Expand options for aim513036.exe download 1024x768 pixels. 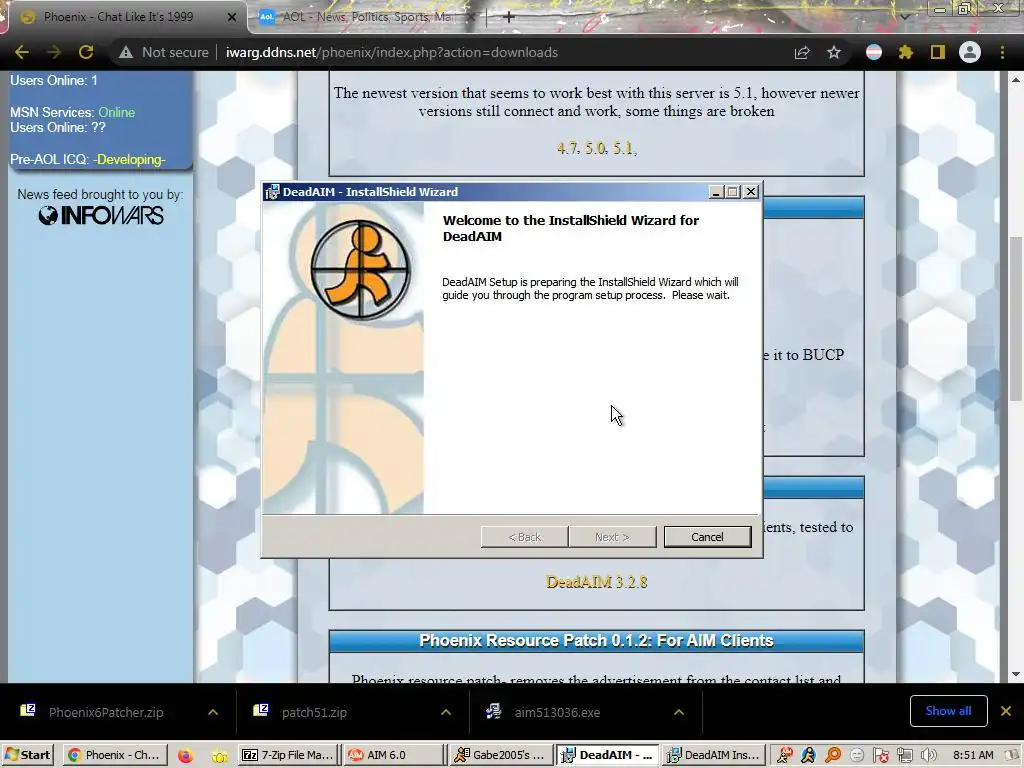click(x=679, y=712)
